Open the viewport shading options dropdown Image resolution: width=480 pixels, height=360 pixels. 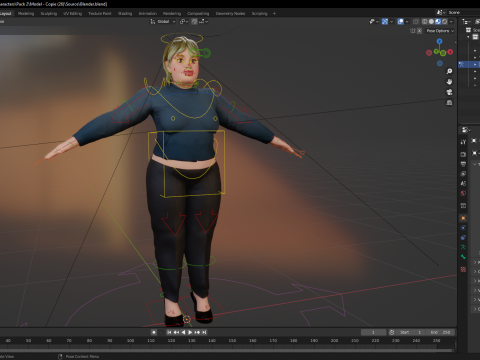coord(451,21)
